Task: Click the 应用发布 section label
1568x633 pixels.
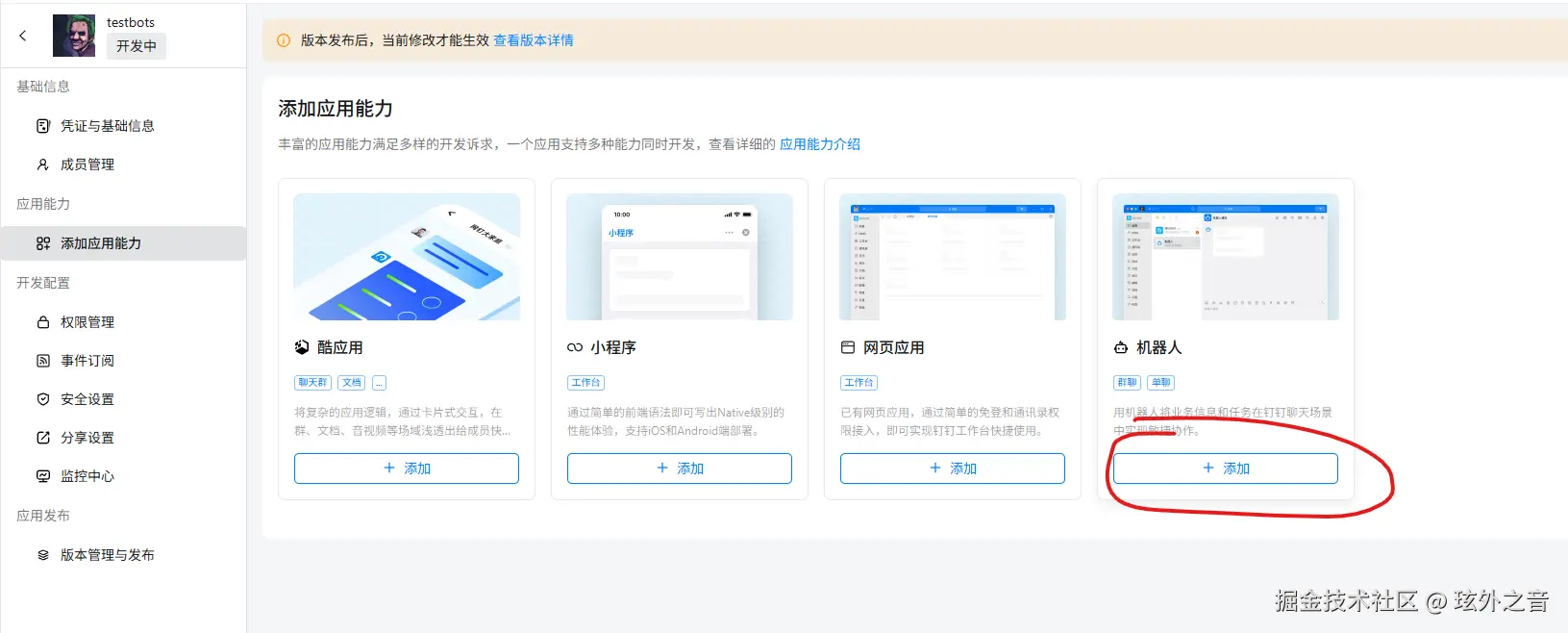Action: (43, 516)
